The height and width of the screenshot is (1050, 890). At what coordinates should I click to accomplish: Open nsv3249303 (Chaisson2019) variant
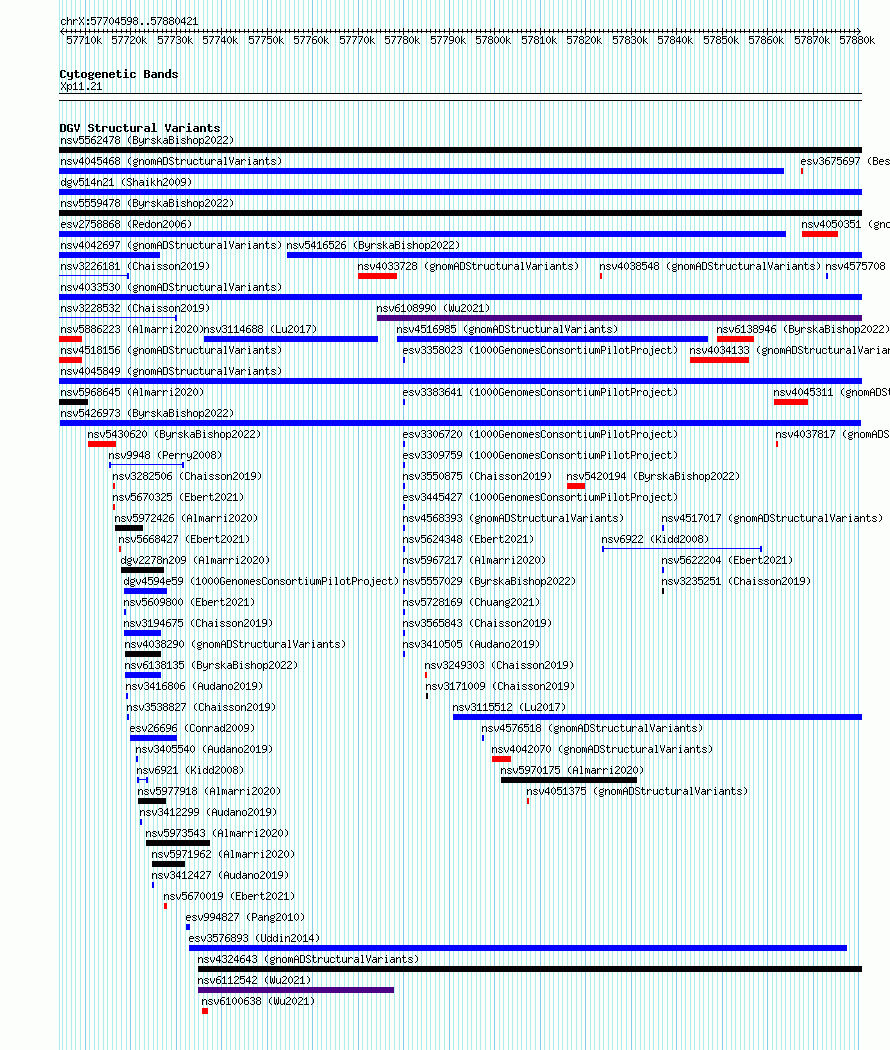click(499, 666)
